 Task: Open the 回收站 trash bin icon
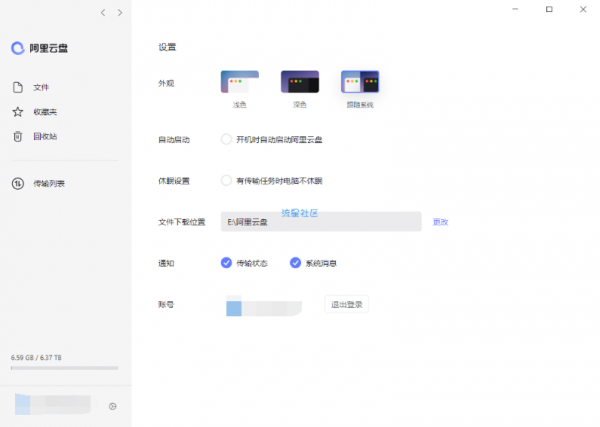point(18,136)
